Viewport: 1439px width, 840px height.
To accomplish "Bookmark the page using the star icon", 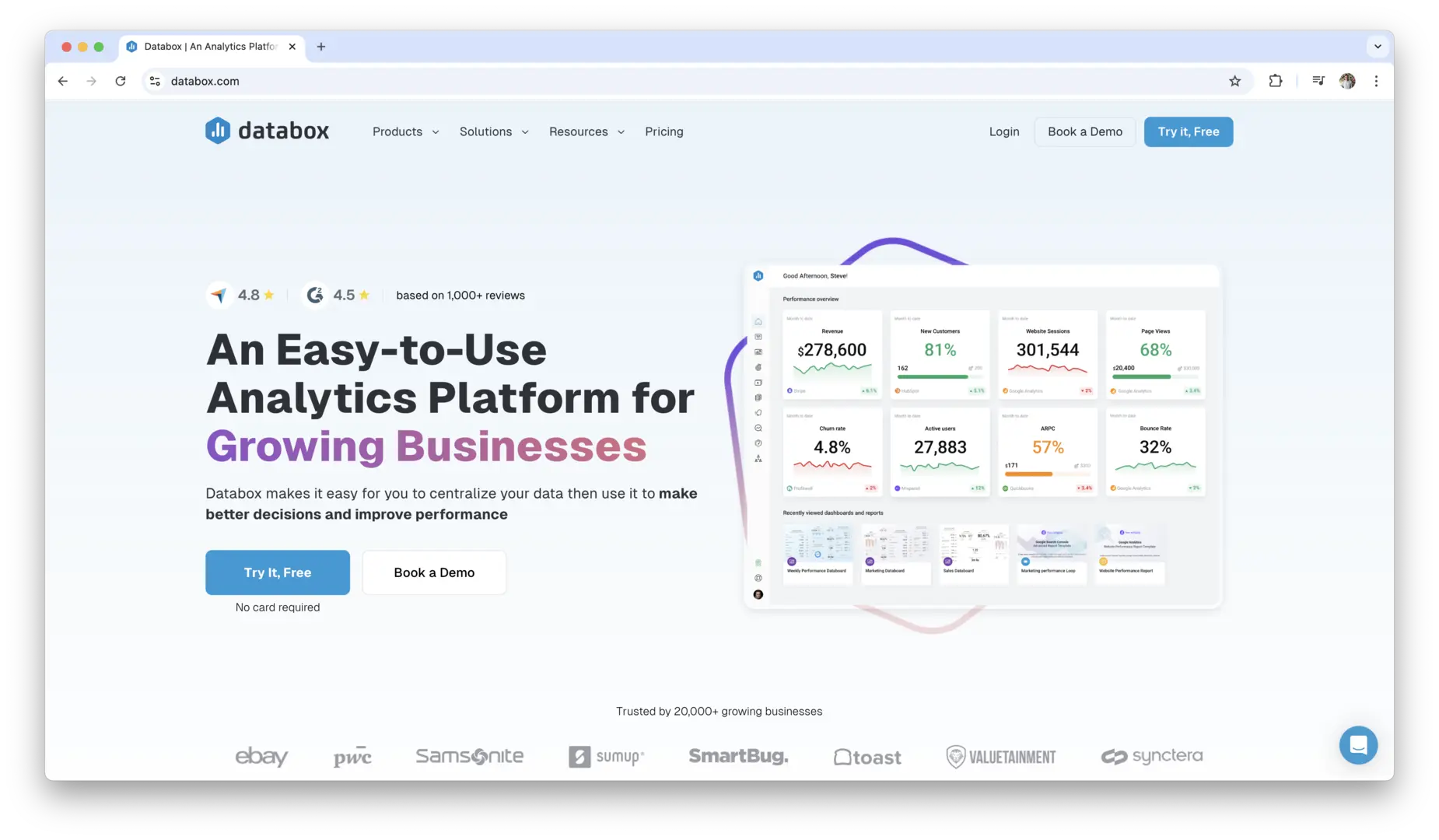I will click(x=1234, y=81).
